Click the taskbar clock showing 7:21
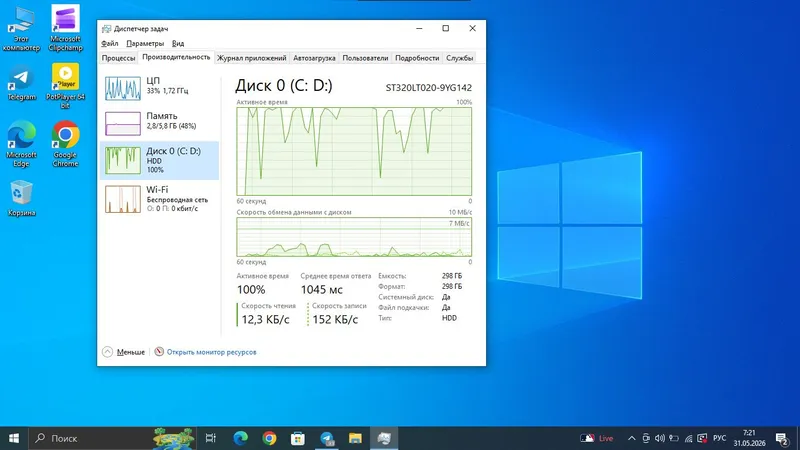Screen dimensions: 800x450 click(749, 438)
